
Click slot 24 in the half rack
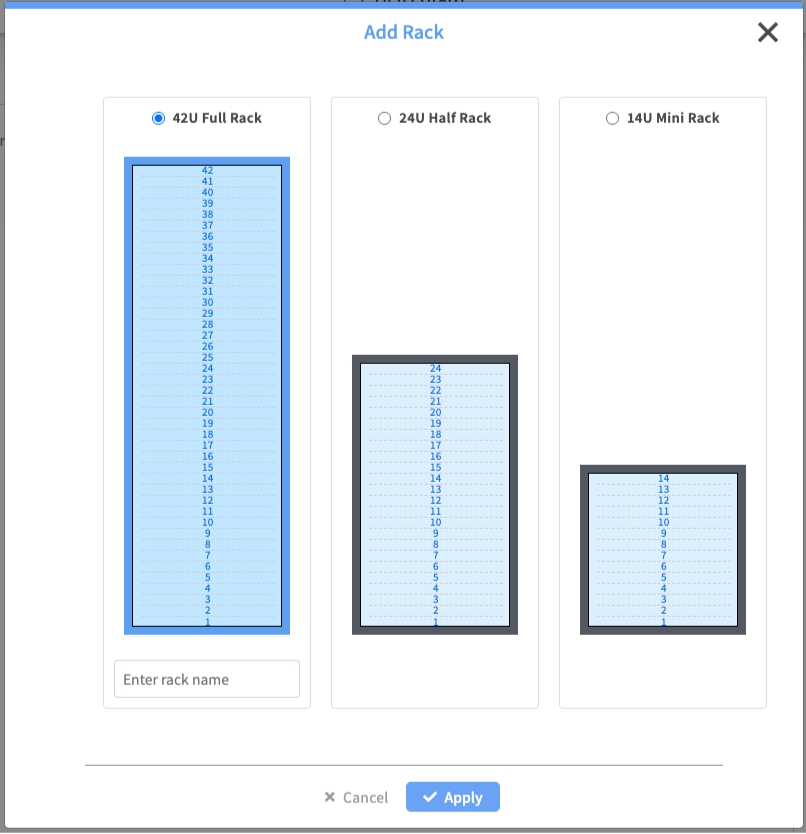click(435, 369)
